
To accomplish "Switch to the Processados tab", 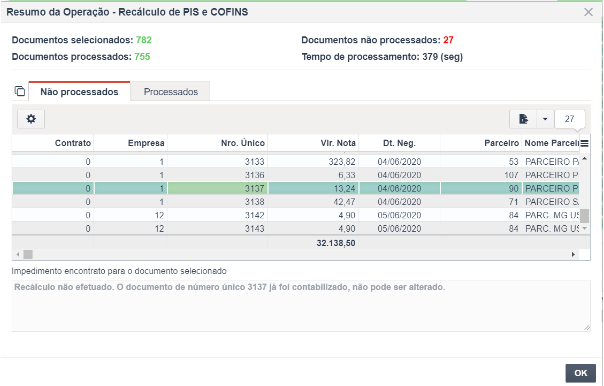I will [171, 92].
